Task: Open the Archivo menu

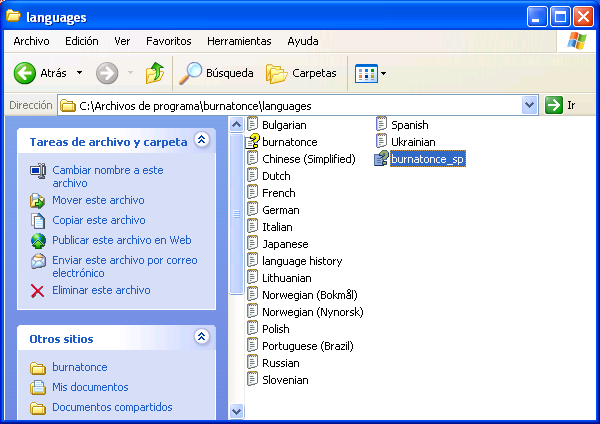Action: click(x=31, y=41)
